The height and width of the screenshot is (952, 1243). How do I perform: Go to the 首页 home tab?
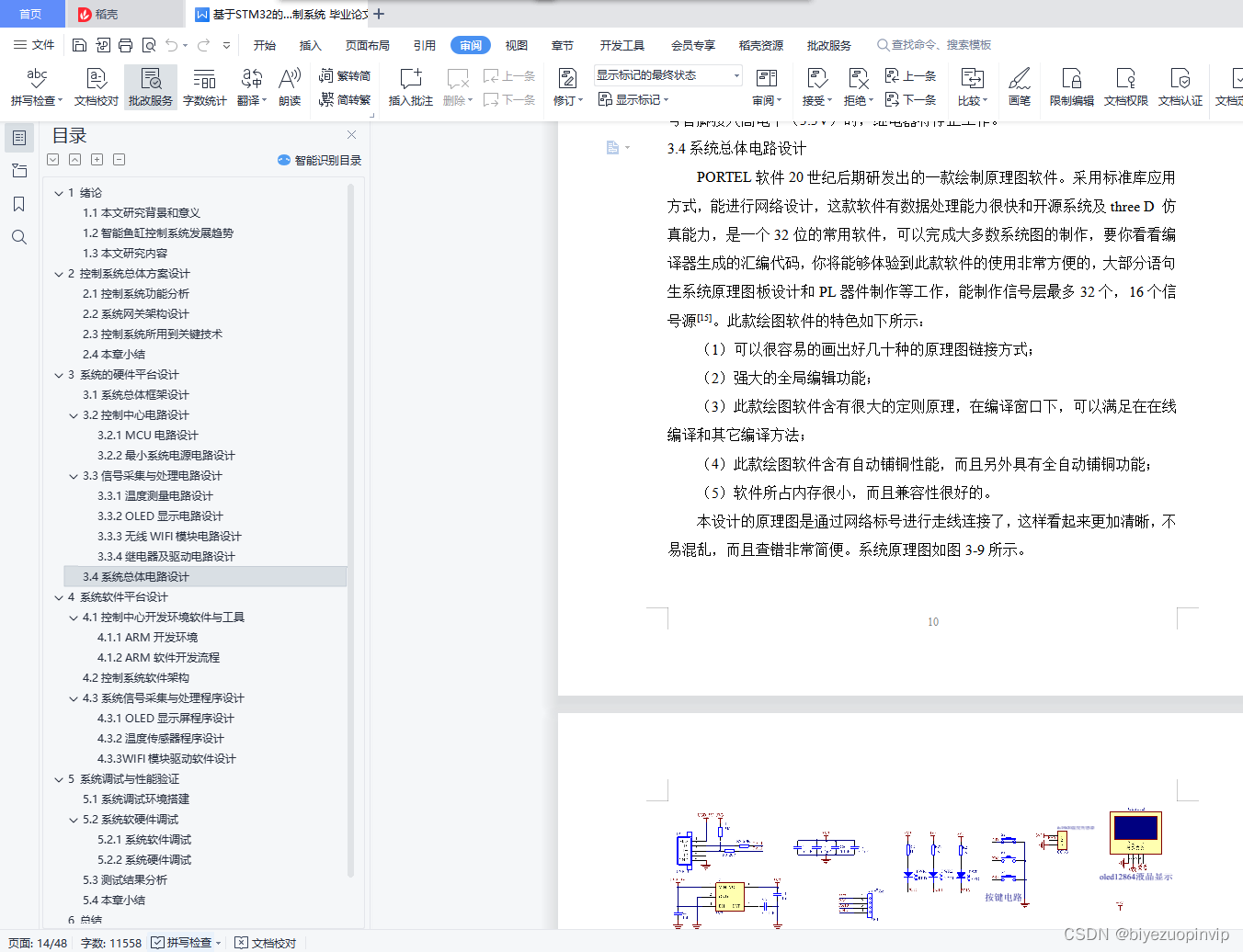(x=31, y=14)
